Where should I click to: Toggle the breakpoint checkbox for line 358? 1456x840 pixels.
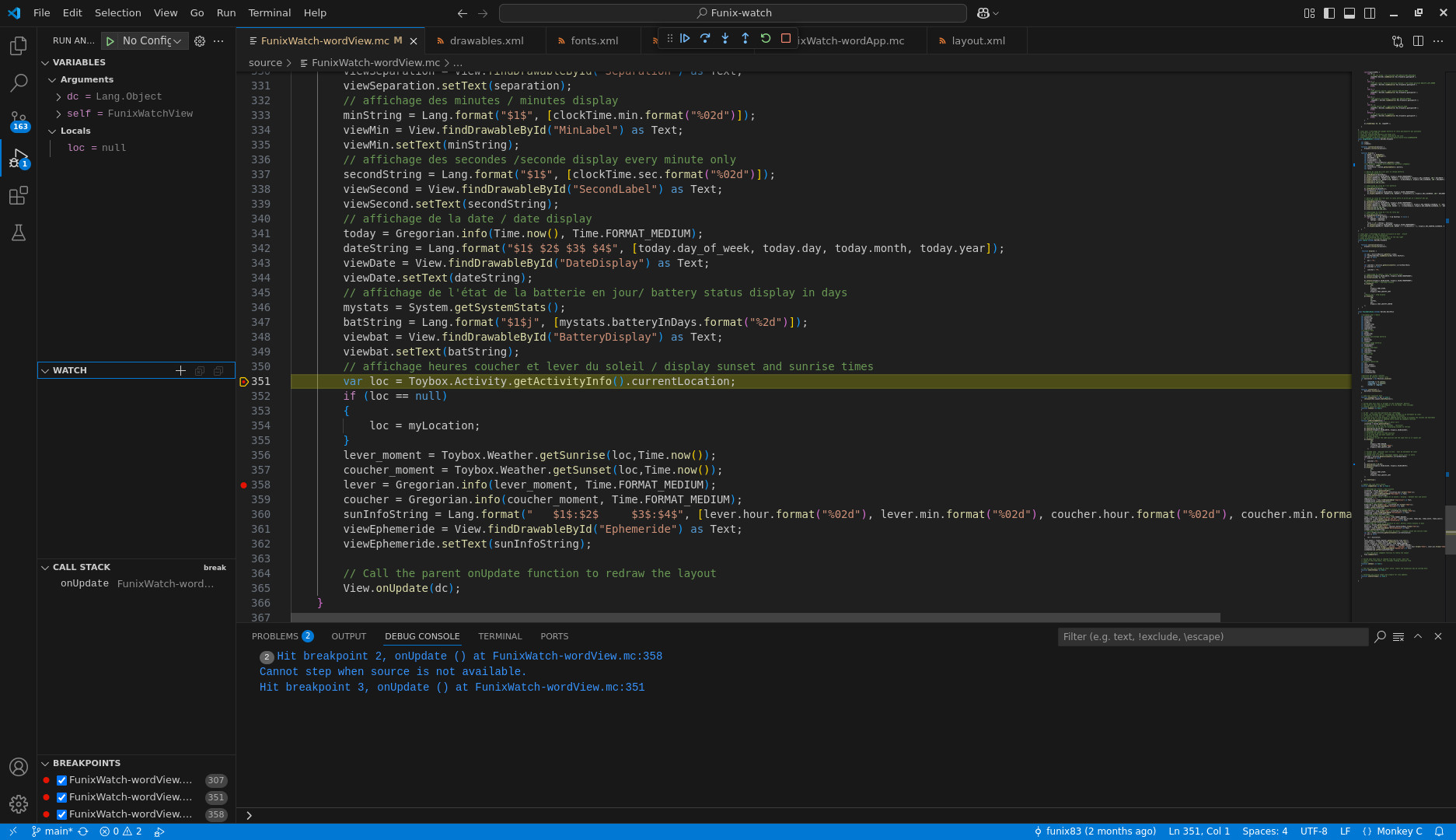(x=62, y=814)
